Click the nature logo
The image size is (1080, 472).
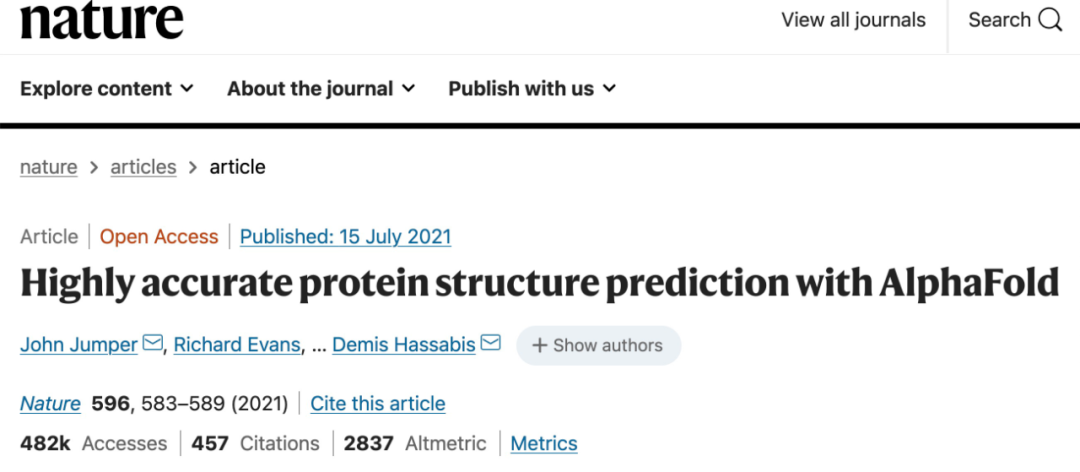[x=102, y=20]
